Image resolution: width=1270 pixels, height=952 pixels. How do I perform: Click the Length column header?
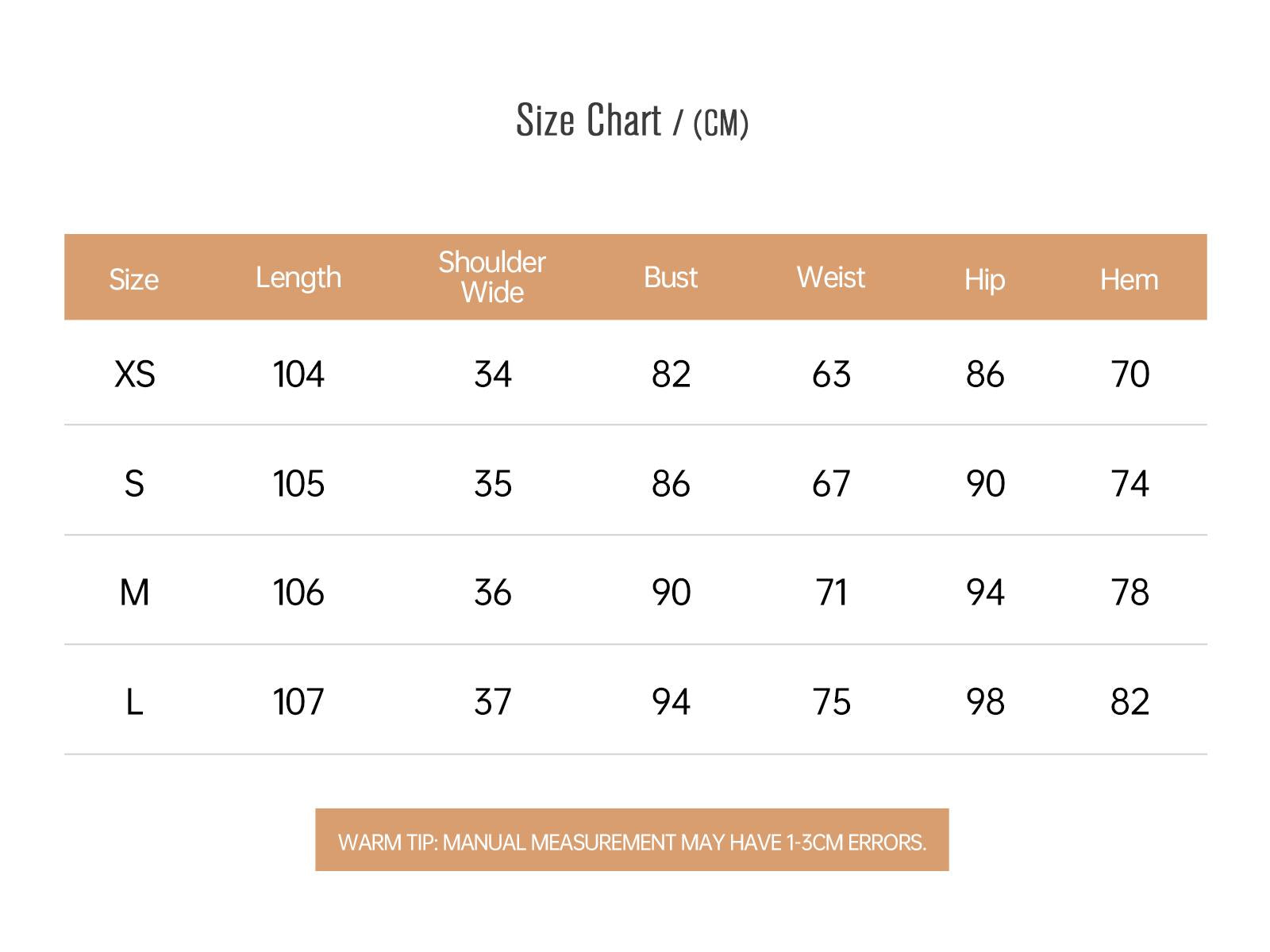click(x=298, y=278)
